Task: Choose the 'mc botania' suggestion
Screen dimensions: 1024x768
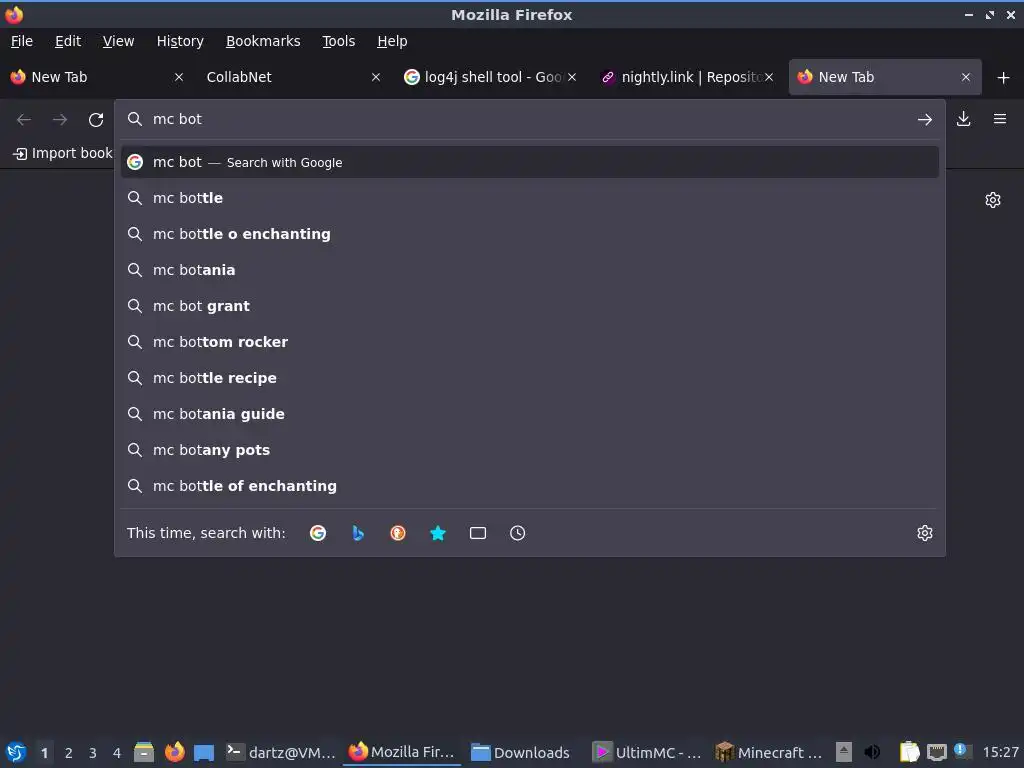Action: [530, 270]
